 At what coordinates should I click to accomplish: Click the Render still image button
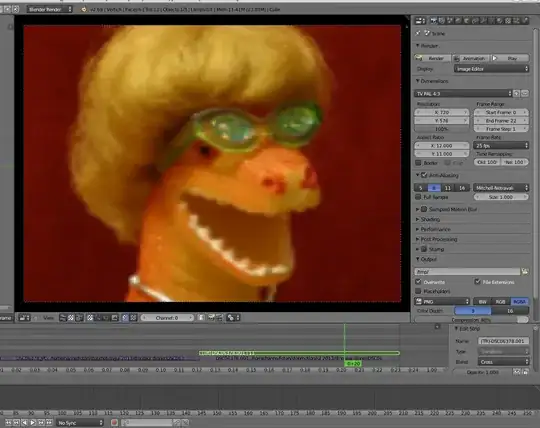coord(433,58)
